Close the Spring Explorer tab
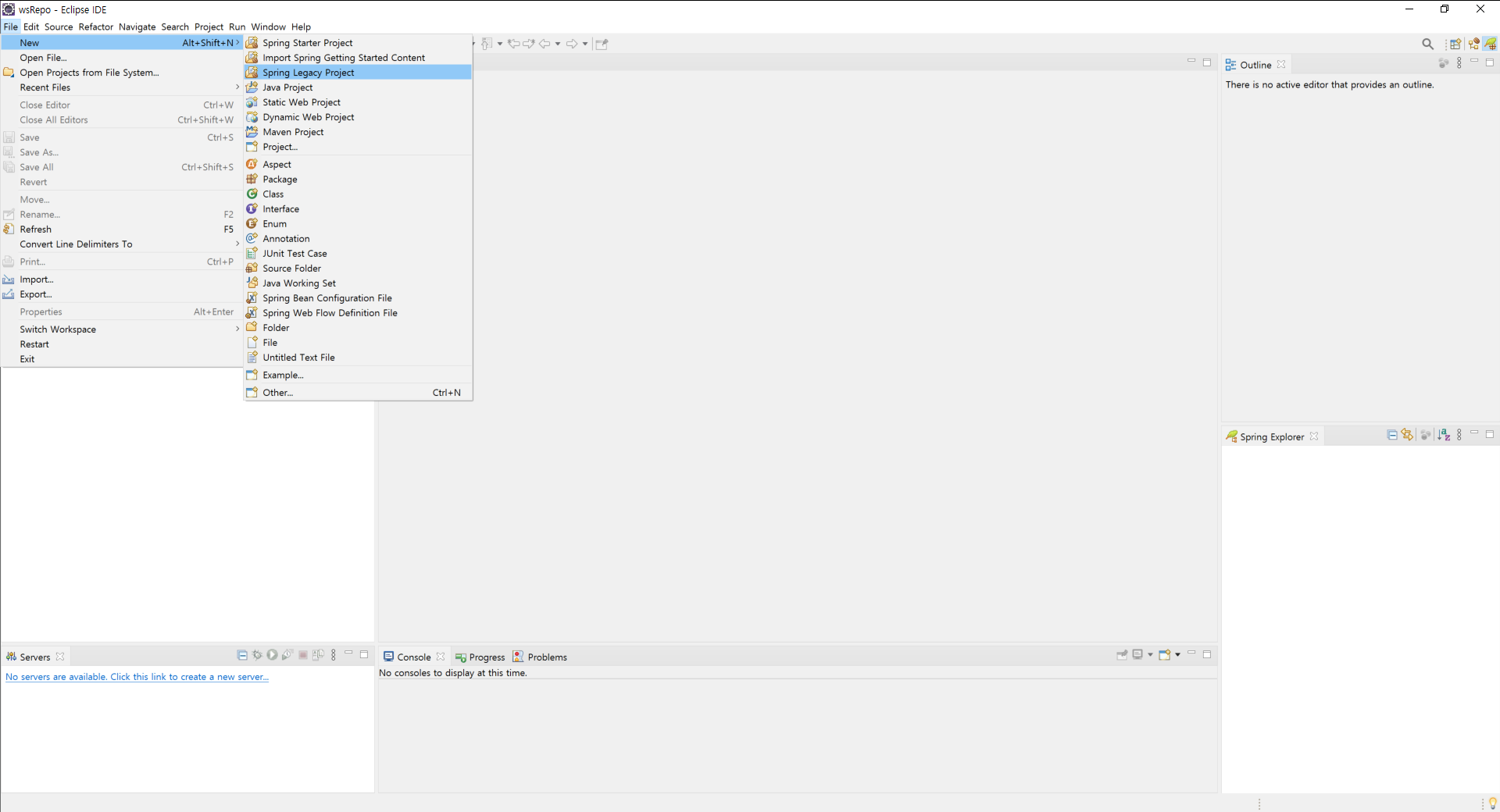 coord(1314,436)
